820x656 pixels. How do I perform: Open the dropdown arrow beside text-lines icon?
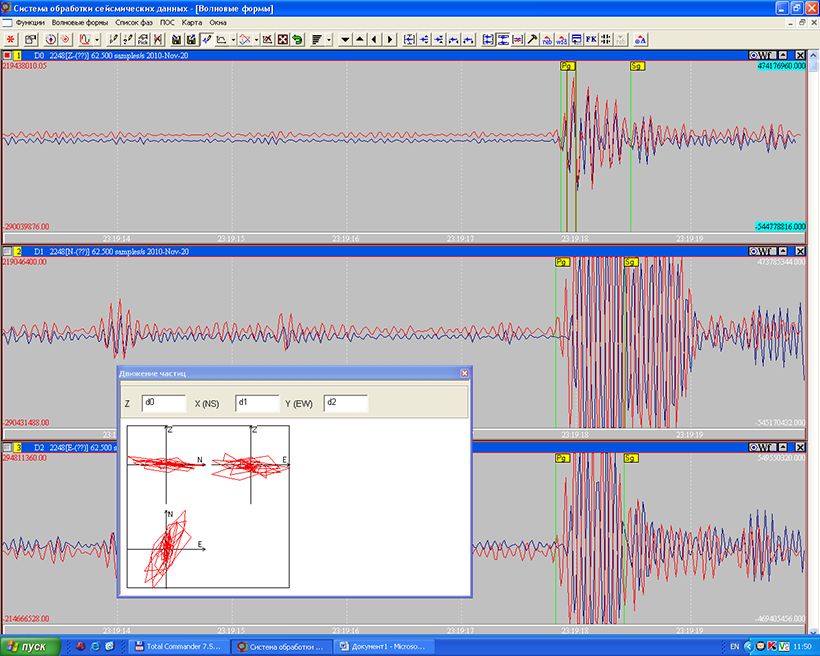click(329, 39)
